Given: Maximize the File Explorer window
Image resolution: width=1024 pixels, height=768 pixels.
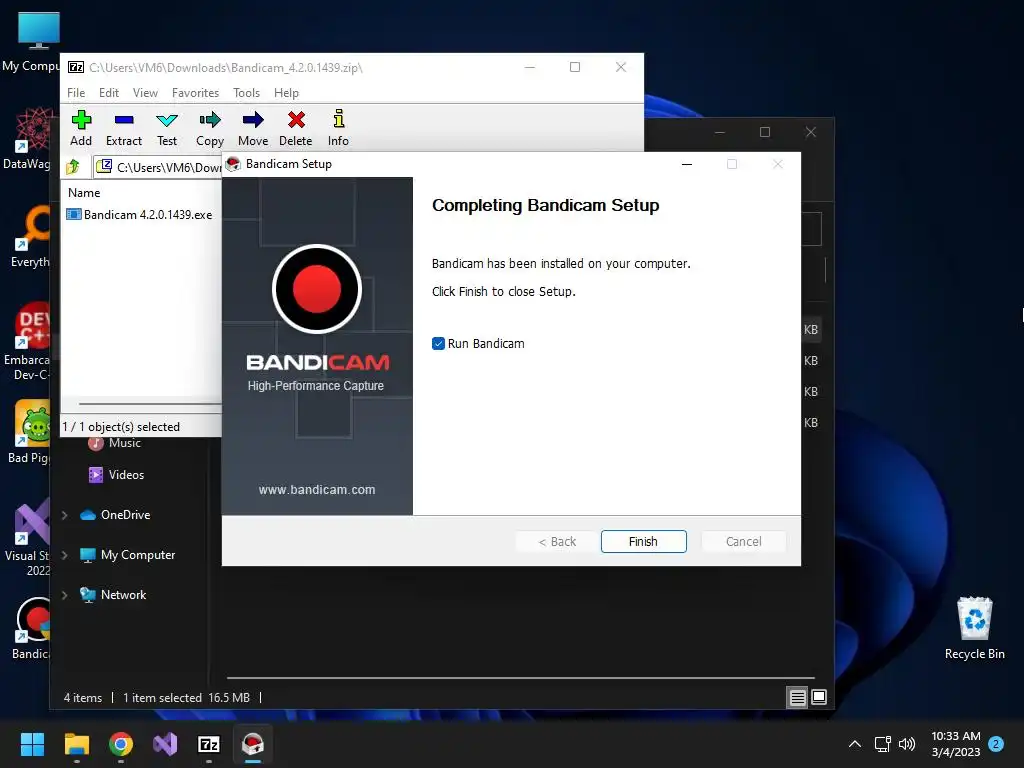Looking at the screenshot, I should pos(765,132).
